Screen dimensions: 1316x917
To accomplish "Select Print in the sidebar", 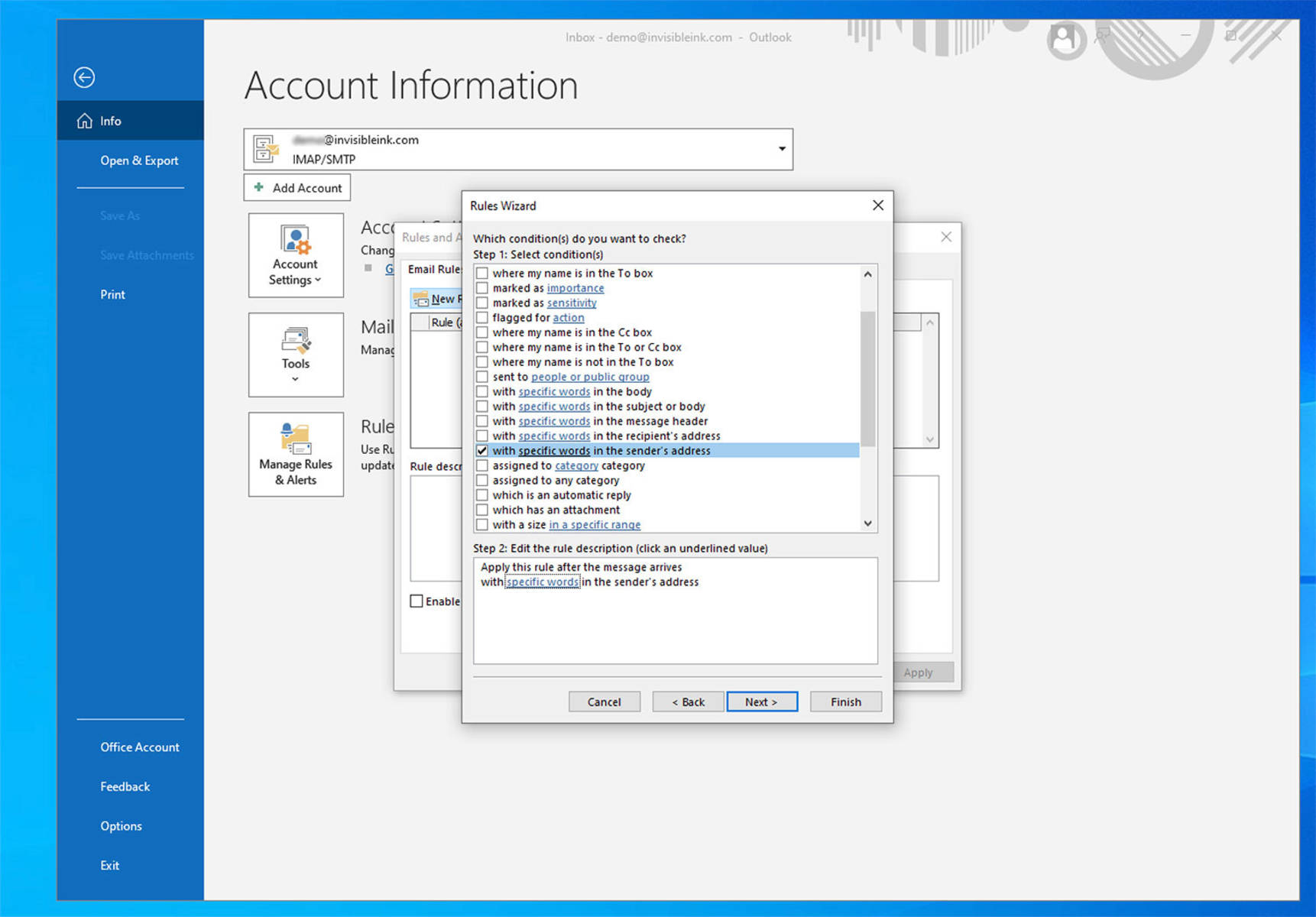I will point(112,294).
